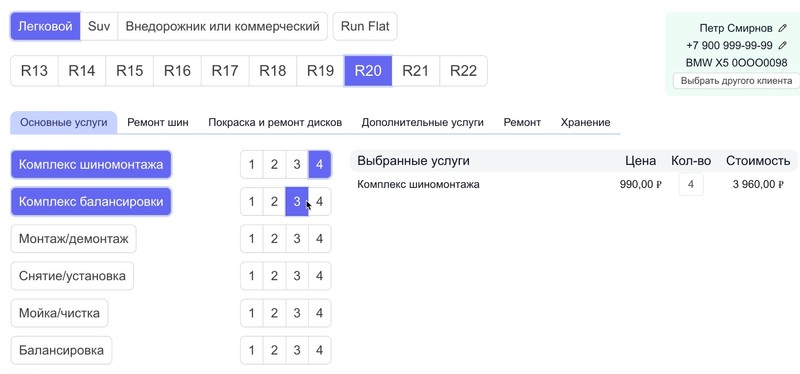Switch to Дополнительные услуги tab

pyautogui.click(x=422, y=122)
